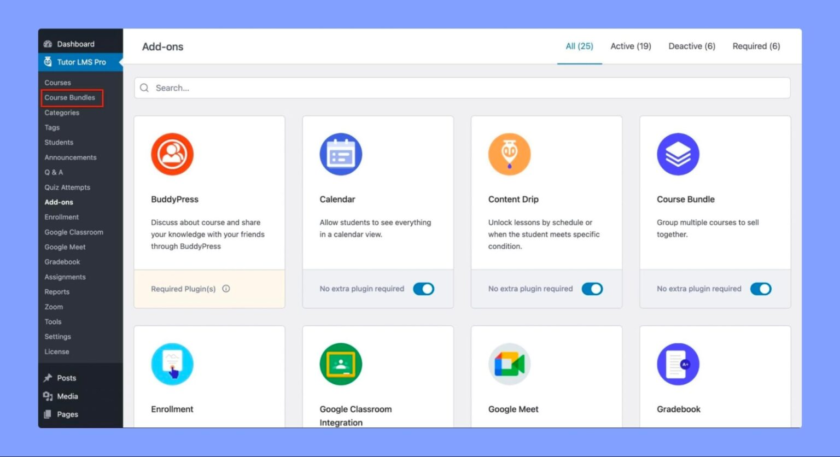840x457 pixels.
Task: Click the Google Meet camera icon
Action: click(509, 364)
